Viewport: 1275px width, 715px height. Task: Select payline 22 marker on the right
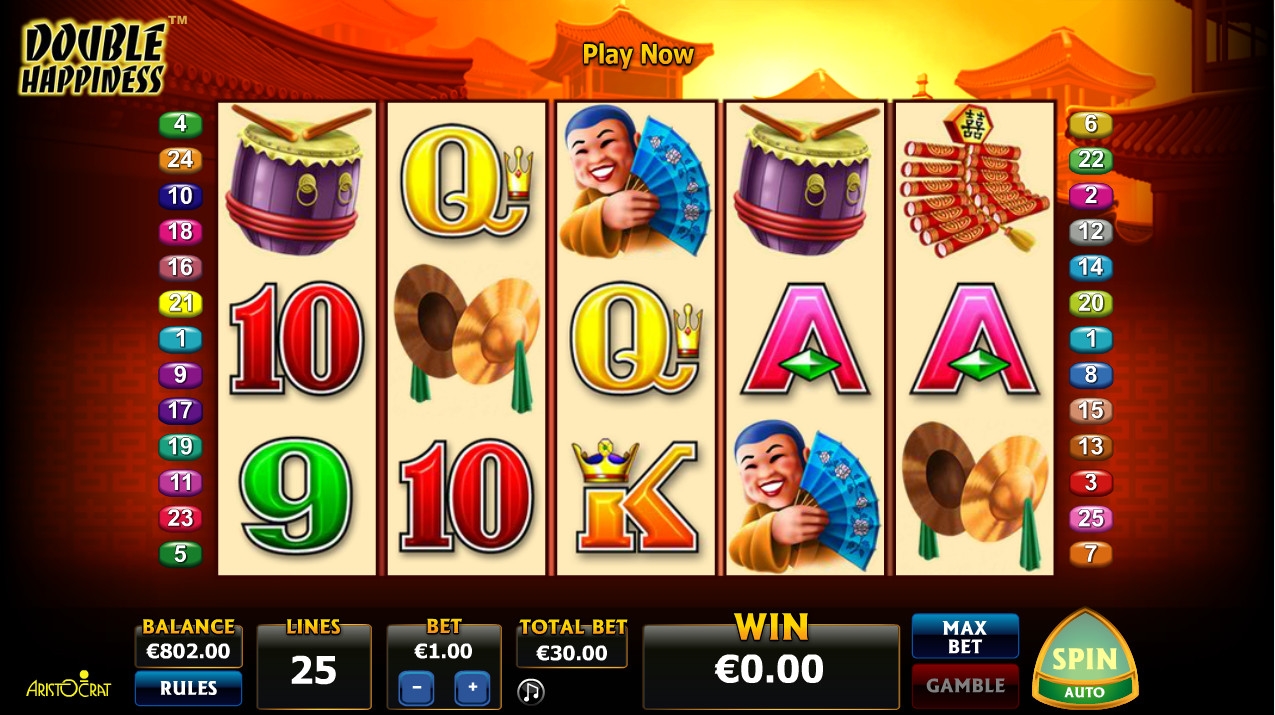pyautogui.click(x=1091, y=160)
